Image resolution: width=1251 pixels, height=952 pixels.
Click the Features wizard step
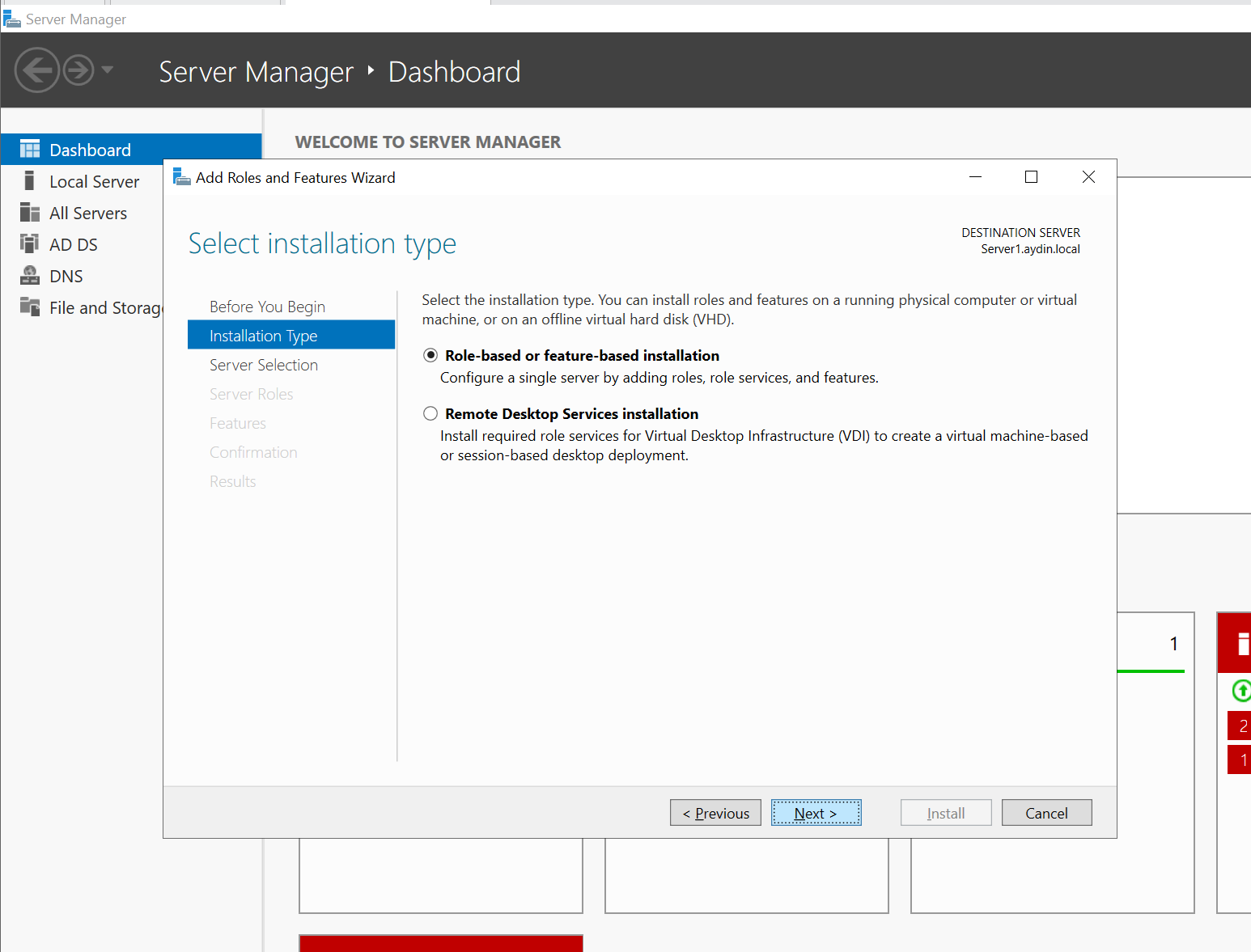237,423
